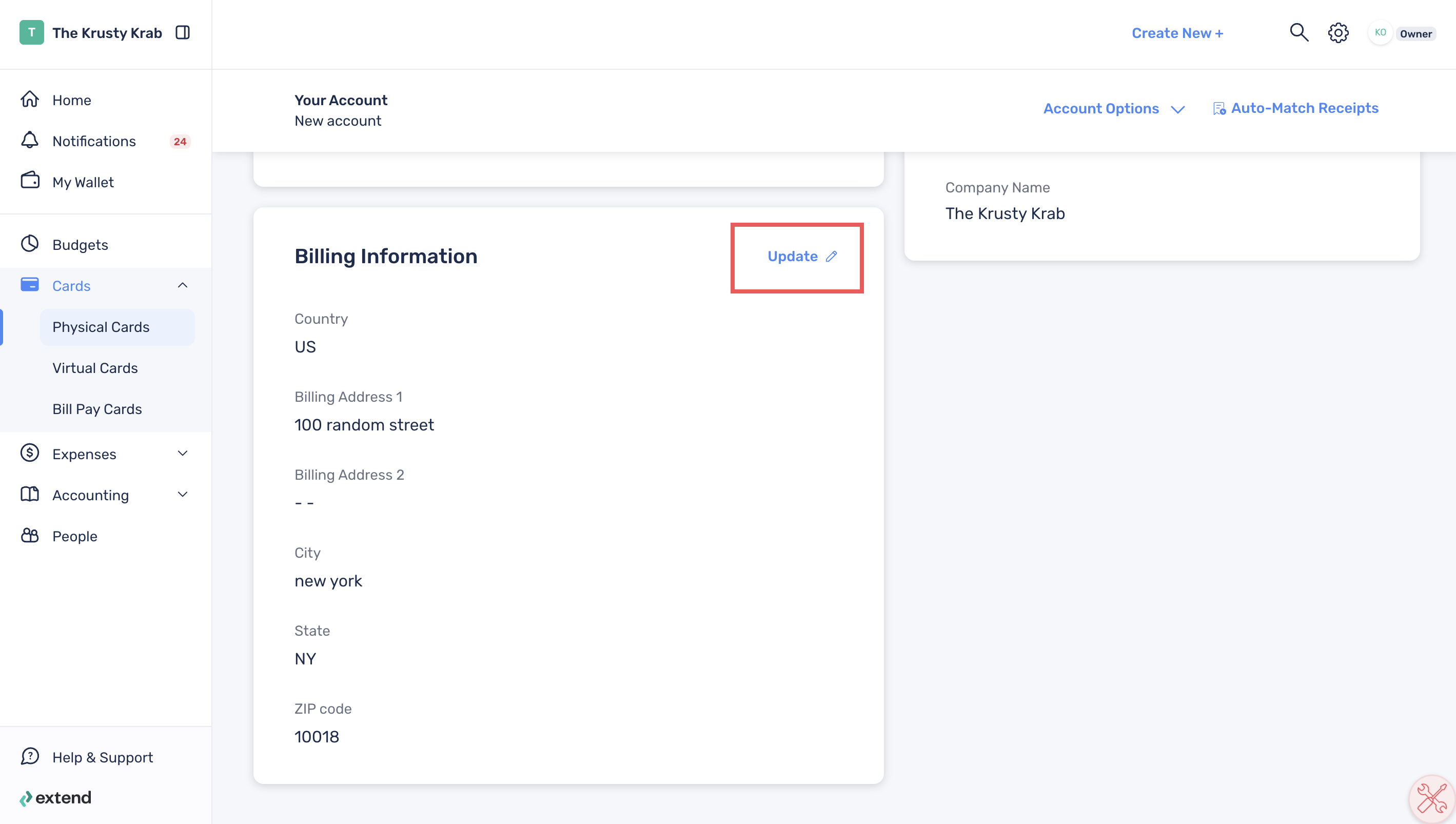Click the People icon
Screen dimensions: 1456x824
coord(29,535)
